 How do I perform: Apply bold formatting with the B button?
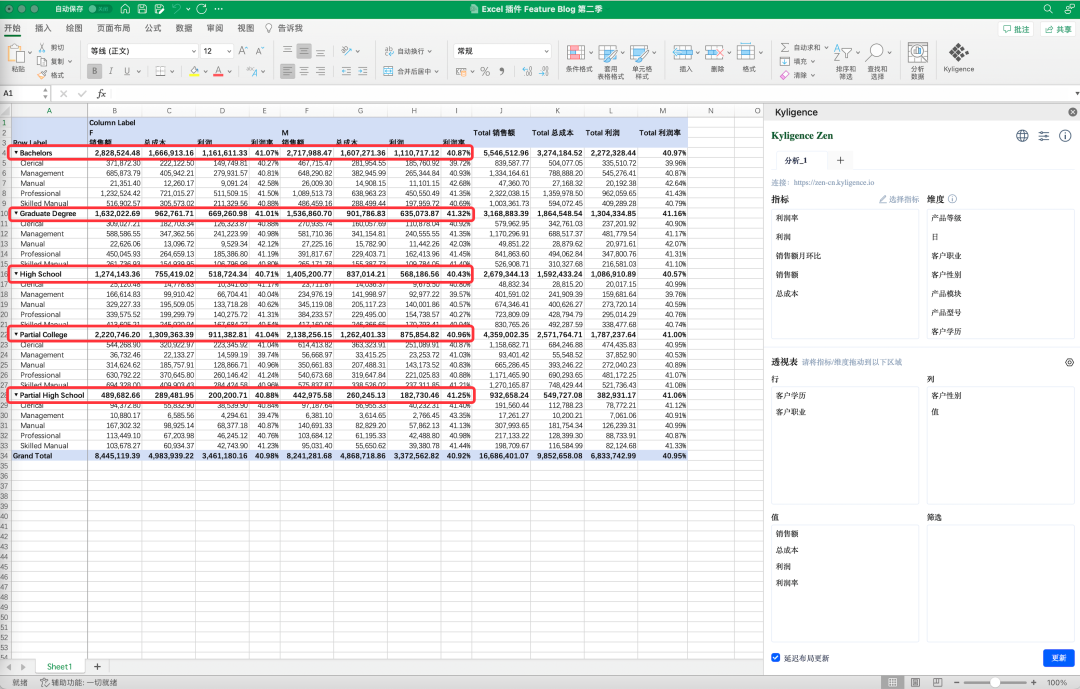click(95, 71)
